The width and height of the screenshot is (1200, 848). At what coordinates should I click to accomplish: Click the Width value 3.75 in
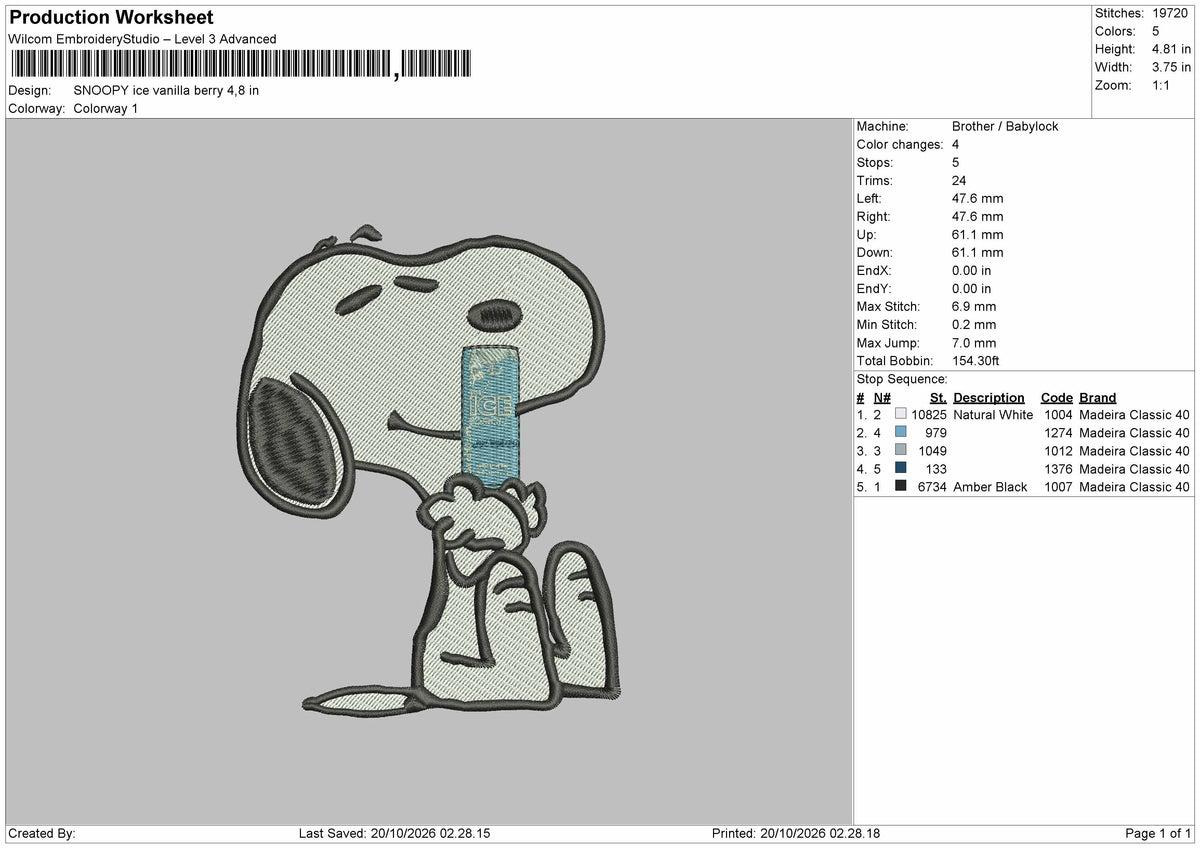click(1171, 67)
